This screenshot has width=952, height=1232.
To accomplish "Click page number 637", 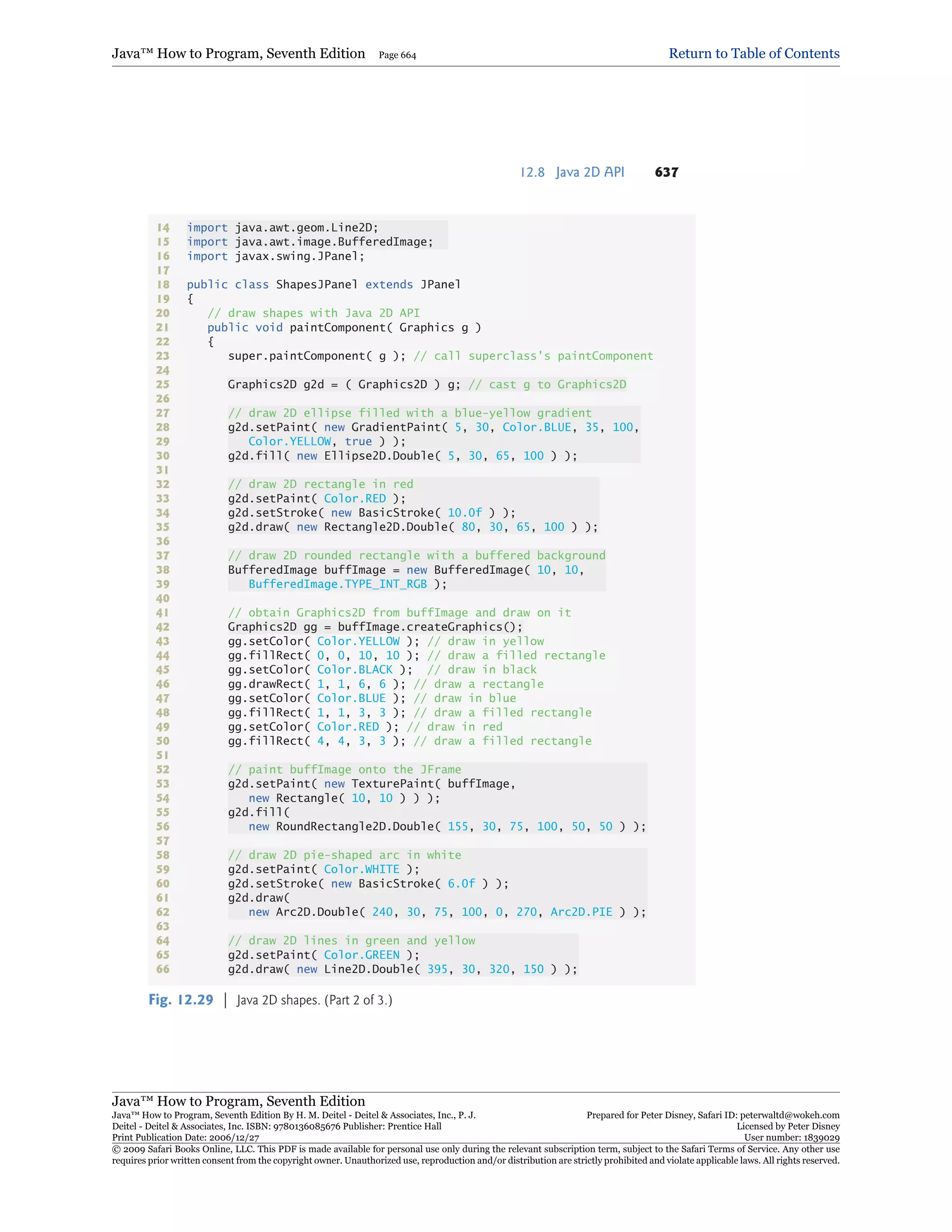I will click(x=666, y=172).
